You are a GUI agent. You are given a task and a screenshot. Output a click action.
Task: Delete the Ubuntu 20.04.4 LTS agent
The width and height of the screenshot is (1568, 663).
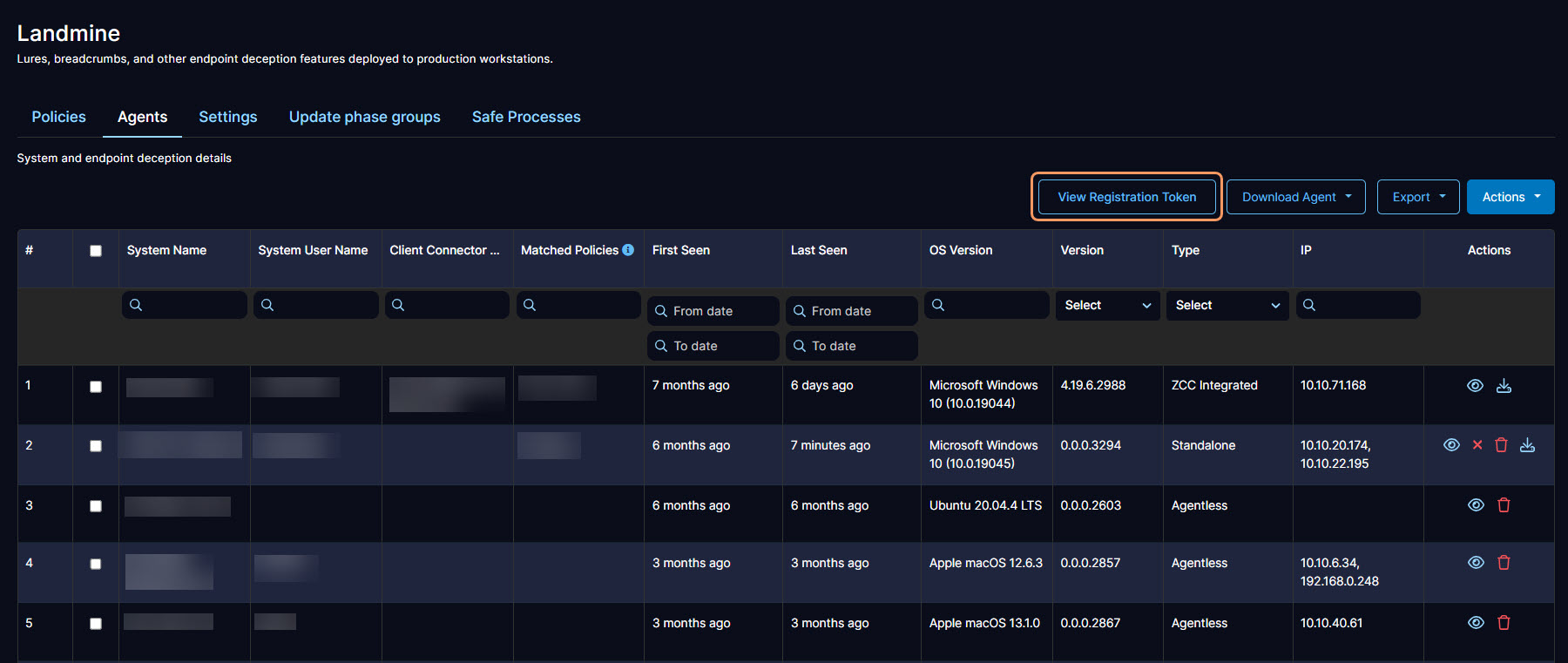point(1504,505)
